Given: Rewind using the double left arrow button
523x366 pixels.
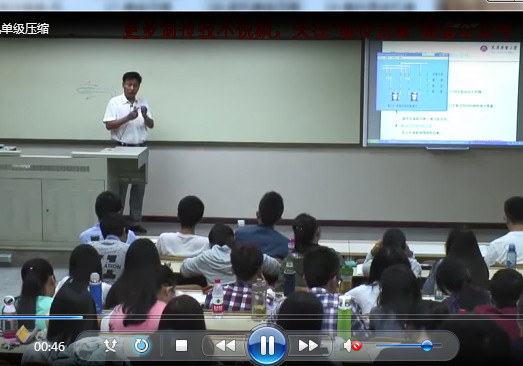Looking at the screenshot, I should point(225,346).
